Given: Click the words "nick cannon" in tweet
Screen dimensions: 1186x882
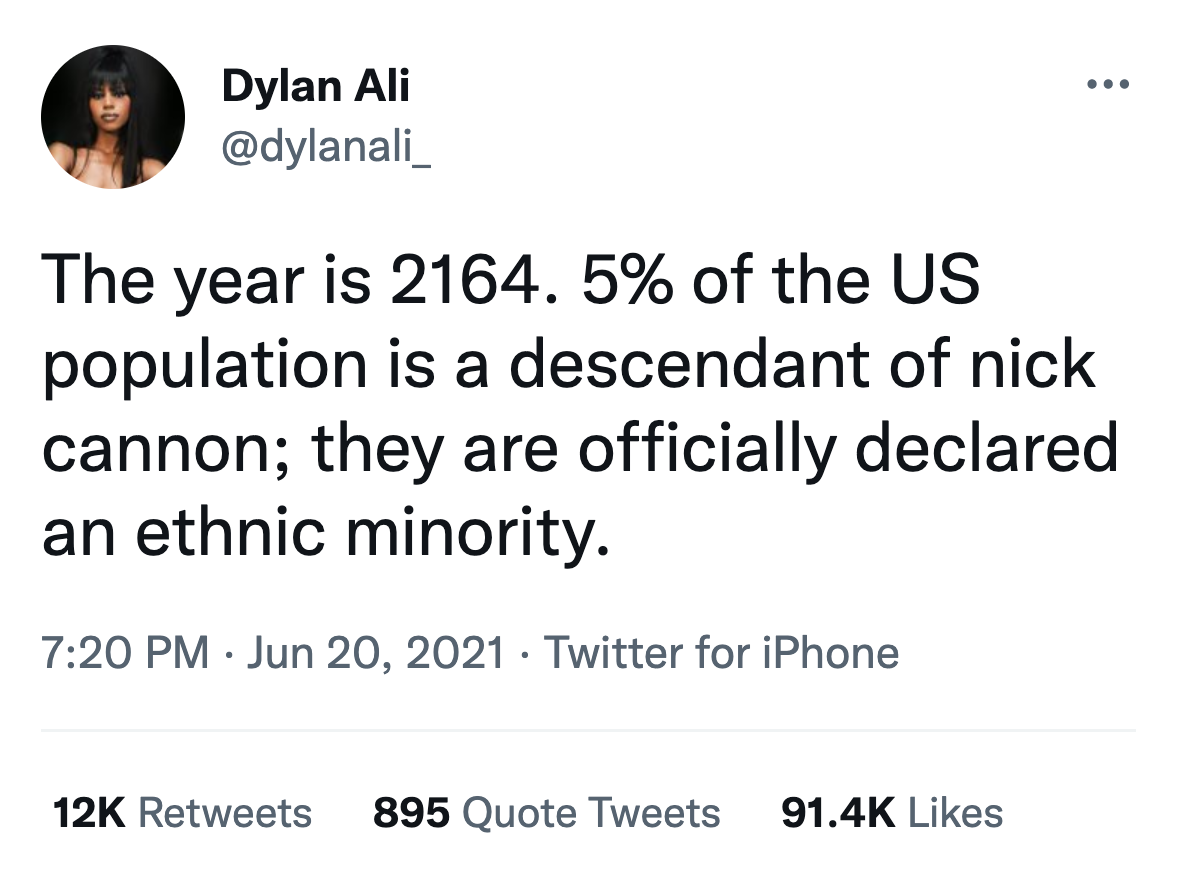Looking at the screenshot, I should [x=1041, y=365].
